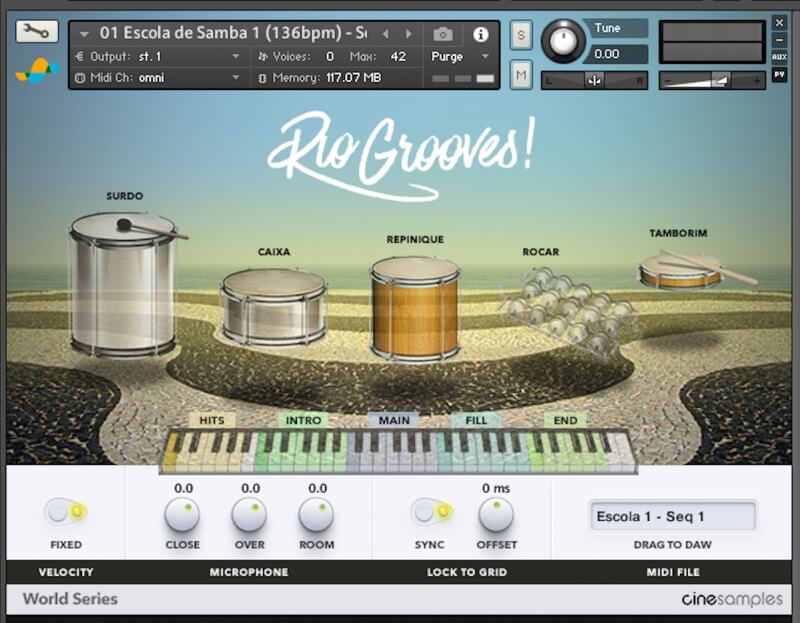Viewport: 800px width, 623px height.
Task: Solo the instrument with S button
Action: point(521,34)
